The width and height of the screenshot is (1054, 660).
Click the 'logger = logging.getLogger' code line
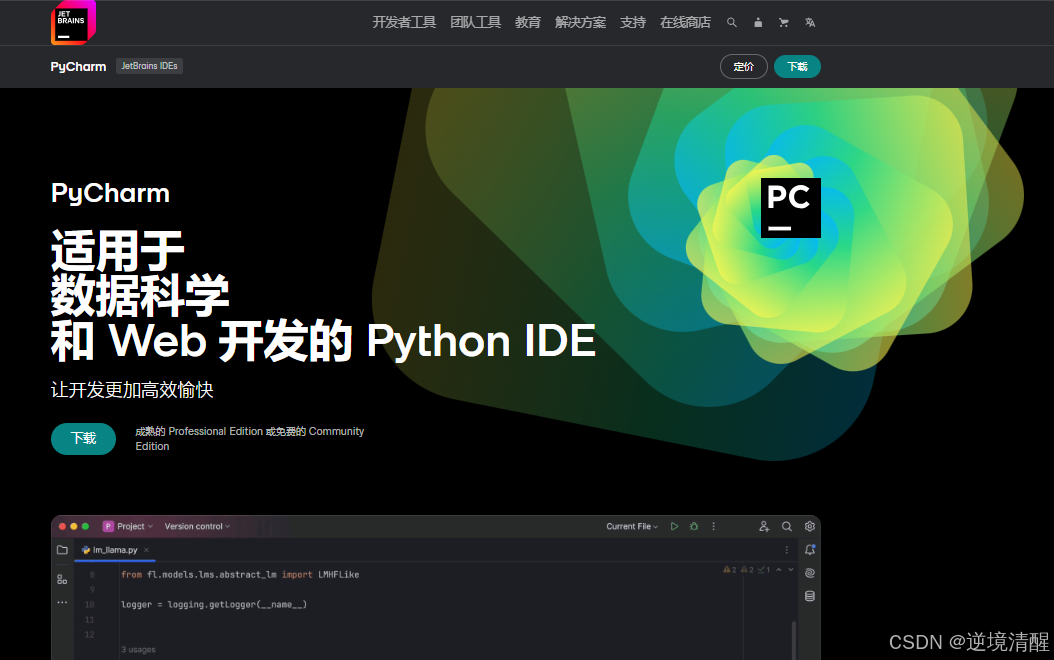pyautogui.click(x=214, y=605)
